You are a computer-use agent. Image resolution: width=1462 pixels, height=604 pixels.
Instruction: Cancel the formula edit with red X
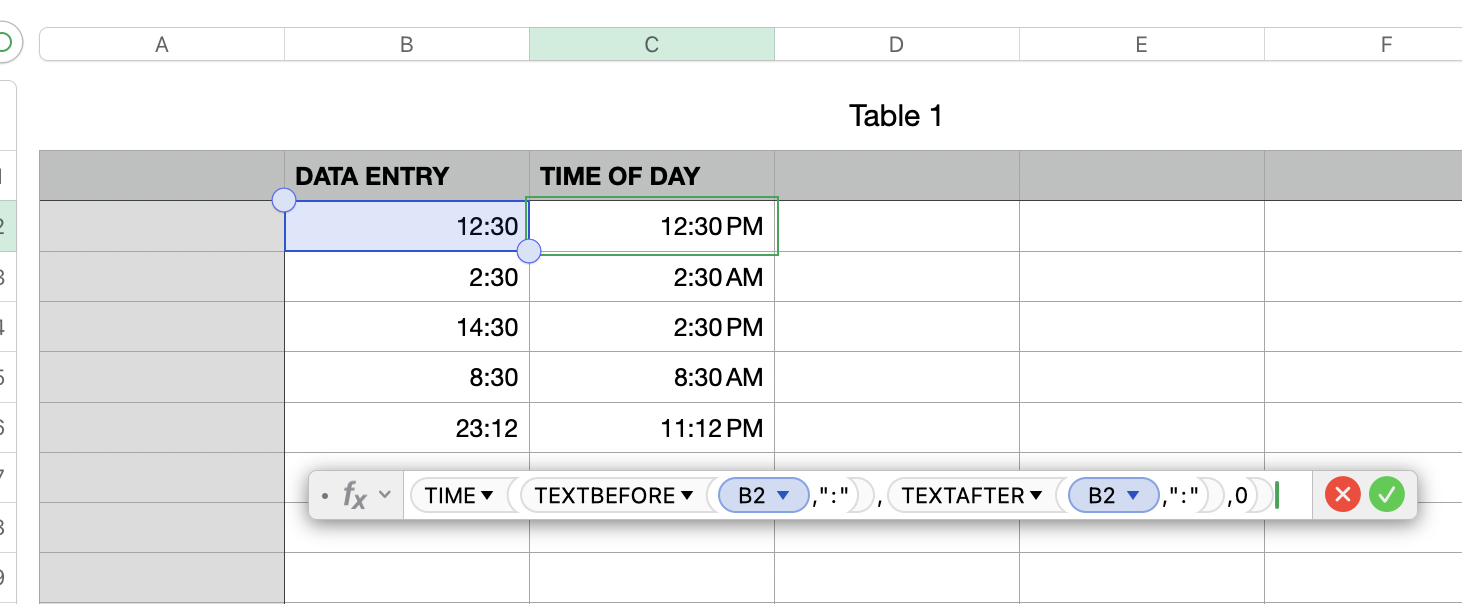1342,495
